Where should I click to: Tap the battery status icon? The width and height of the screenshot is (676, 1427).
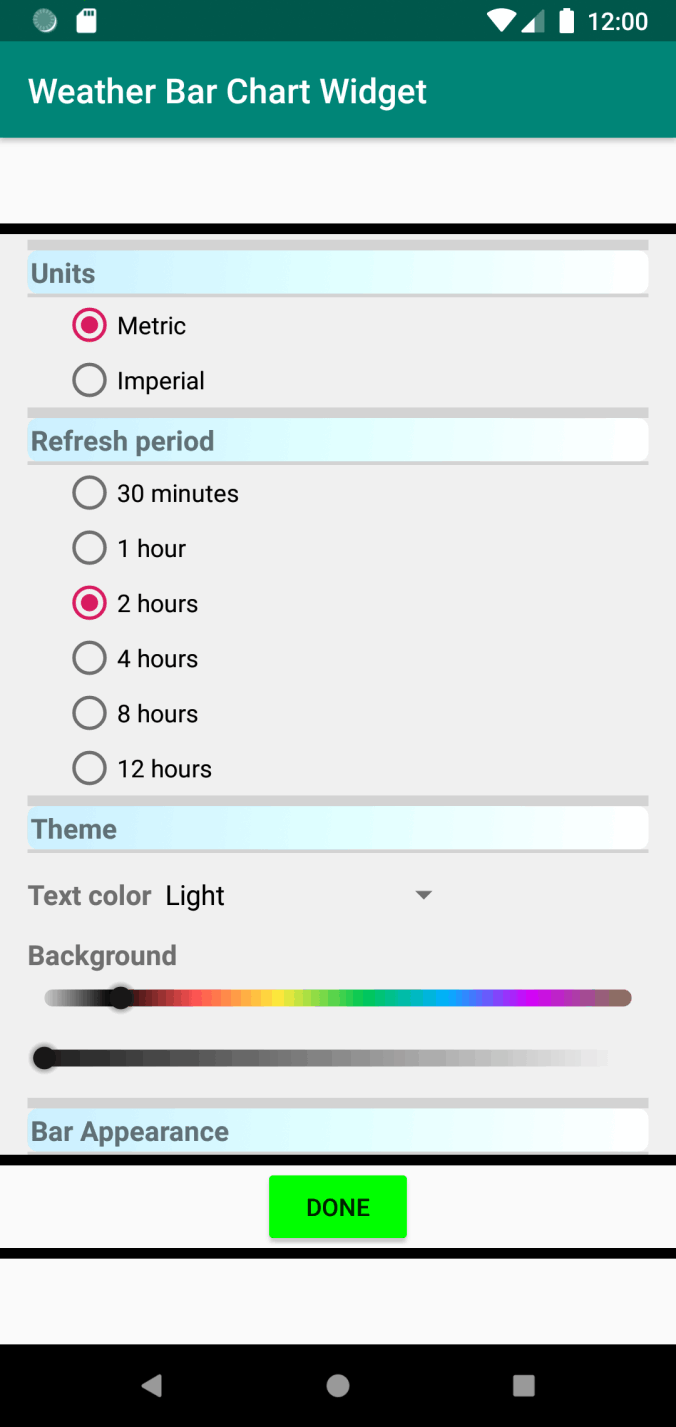[567, 21]
